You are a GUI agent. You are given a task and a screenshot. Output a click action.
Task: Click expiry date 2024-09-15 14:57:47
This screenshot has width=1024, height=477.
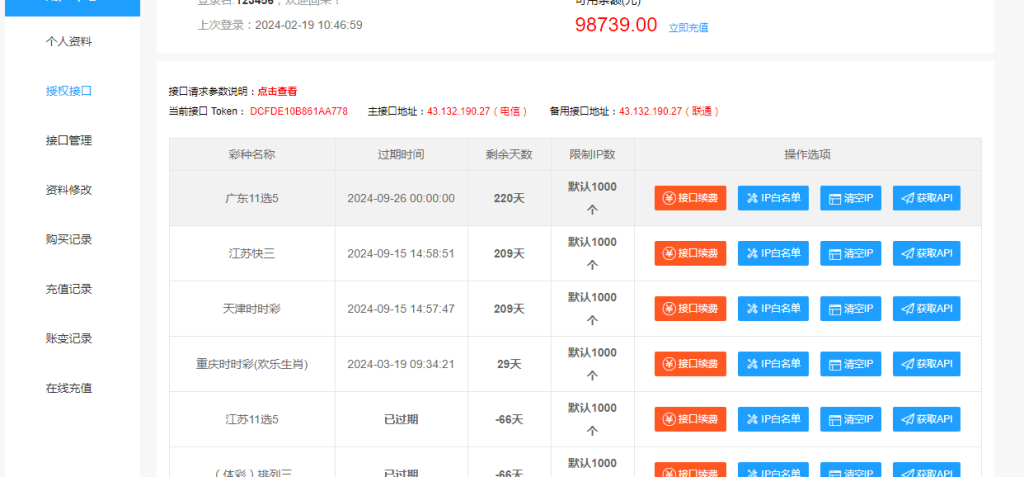[x=401, y=308]
